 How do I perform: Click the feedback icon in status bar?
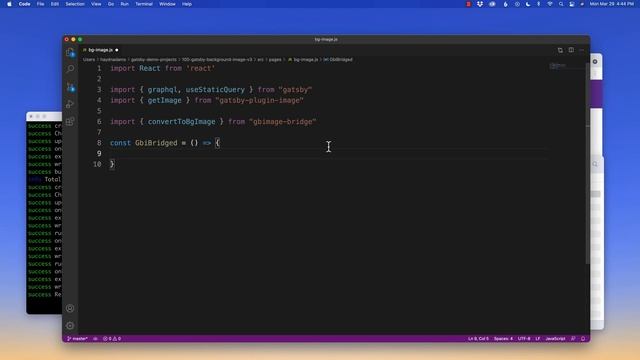[x=573, y=339]
